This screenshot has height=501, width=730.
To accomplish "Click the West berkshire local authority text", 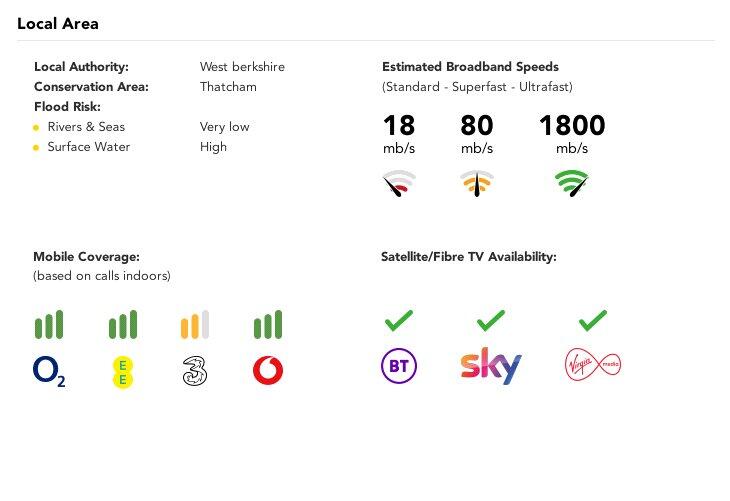I will point(242,67).
